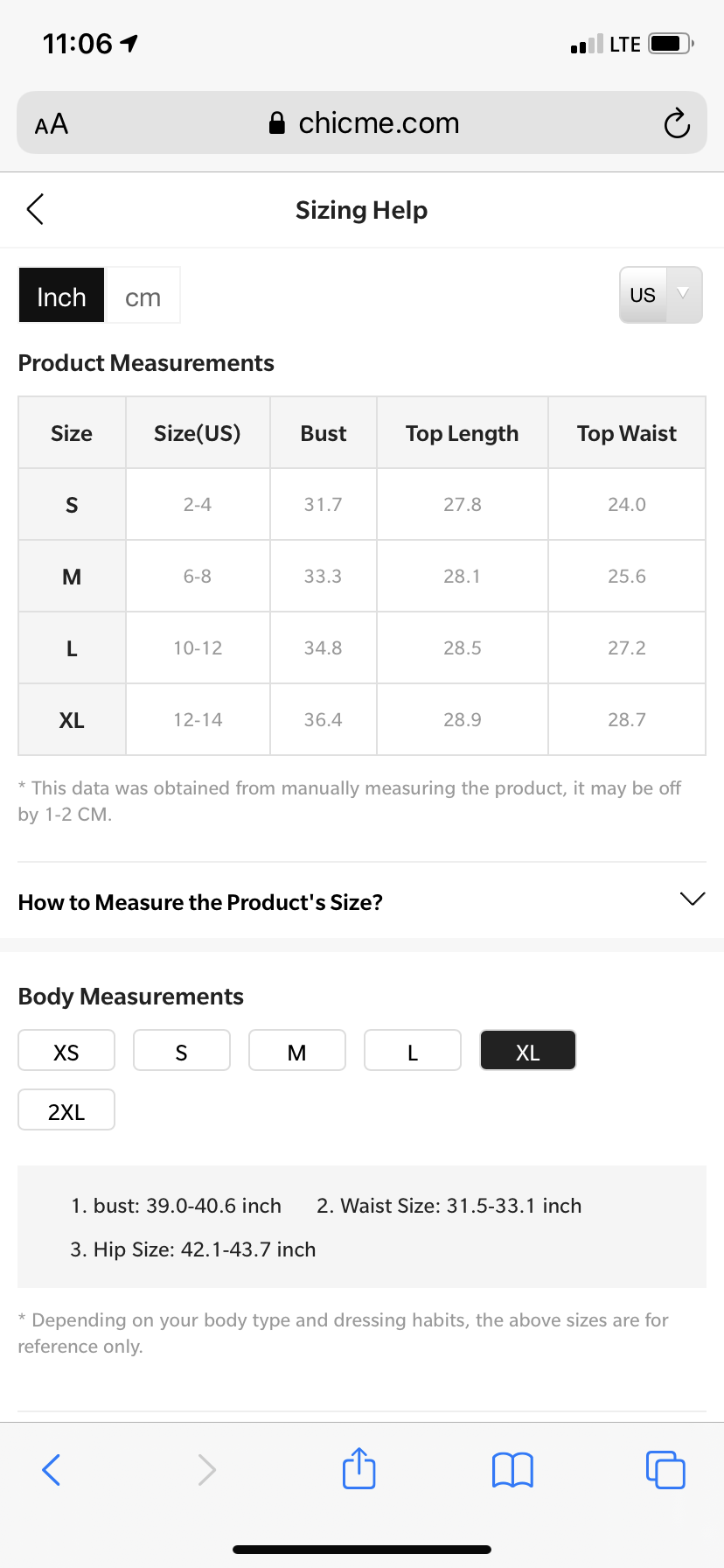Switch measurement units to cm

(x=143, y=297)
